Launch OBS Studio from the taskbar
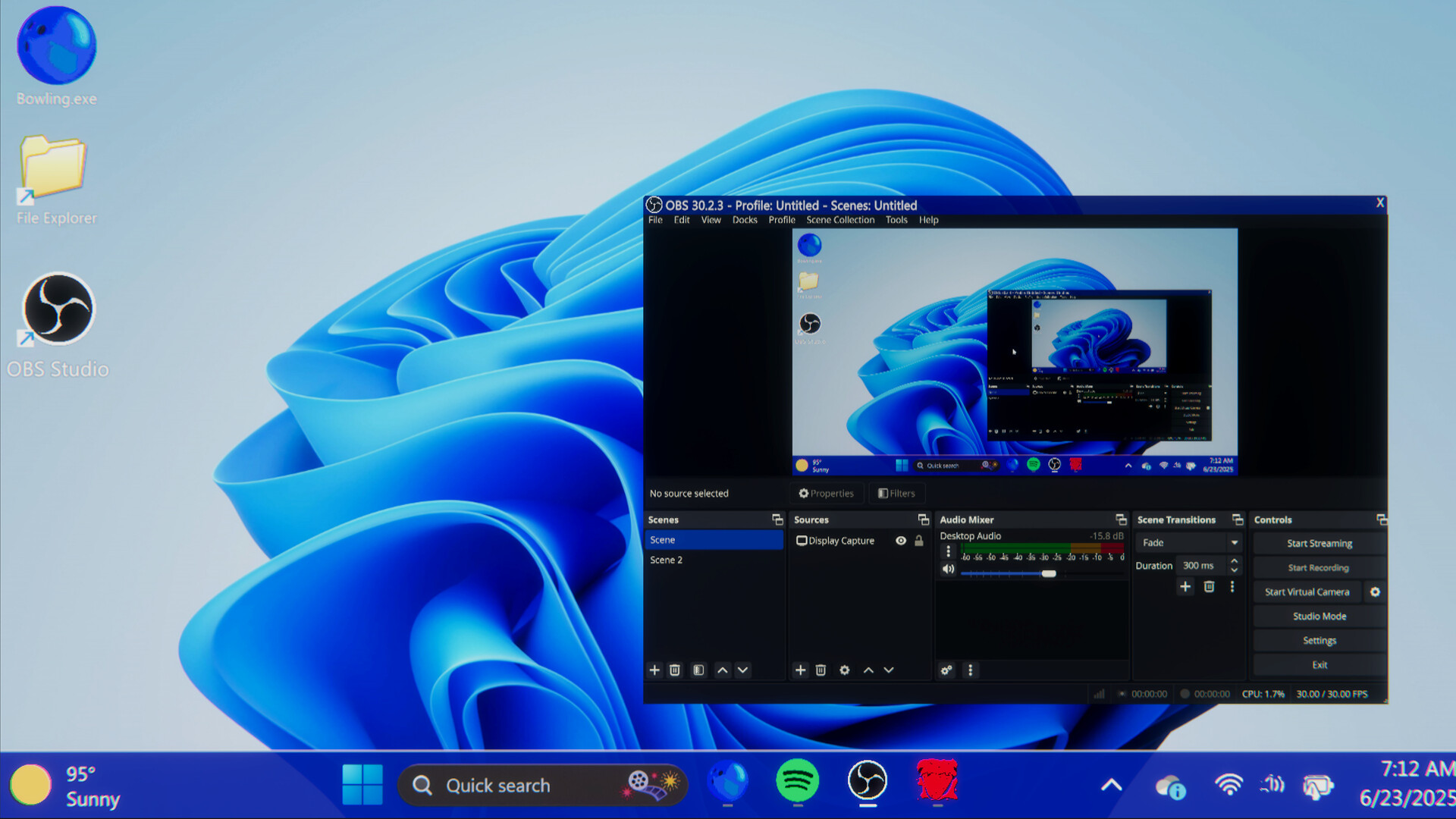 click(x=868, y=785)
